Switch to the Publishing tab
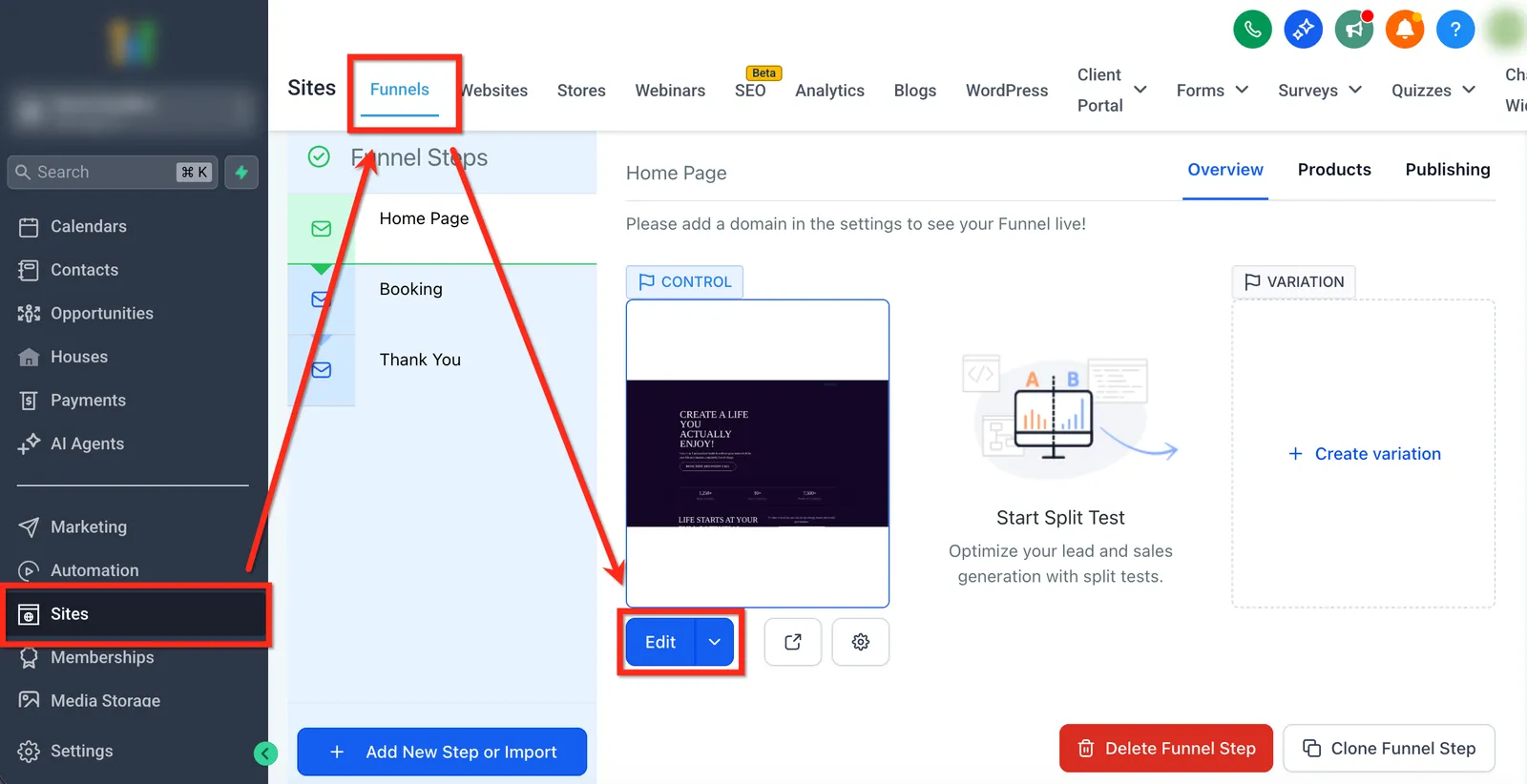The image size is (1527, 784). pos(1447,170)
